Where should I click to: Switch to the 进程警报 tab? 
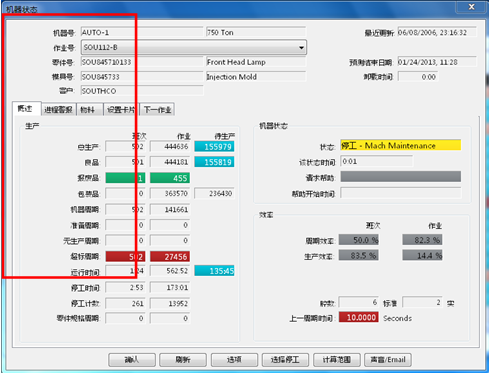coord(59,109)
